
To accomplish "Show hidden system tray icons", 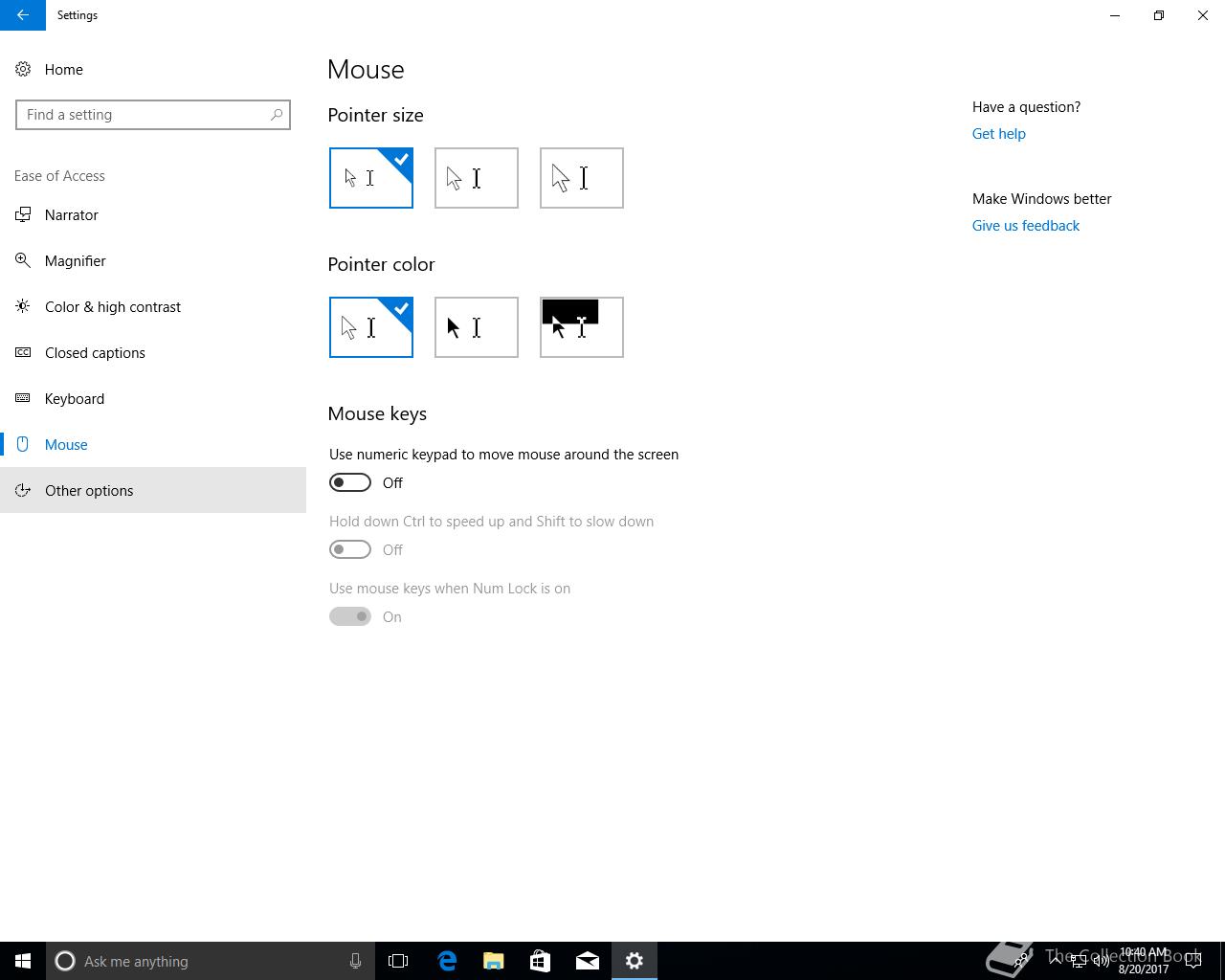I will (1056, 961).
